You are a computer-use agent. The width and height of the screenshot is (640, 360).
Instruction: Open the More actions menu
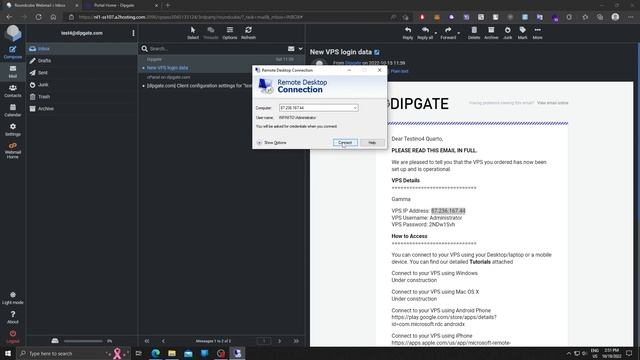click(538, 33)
